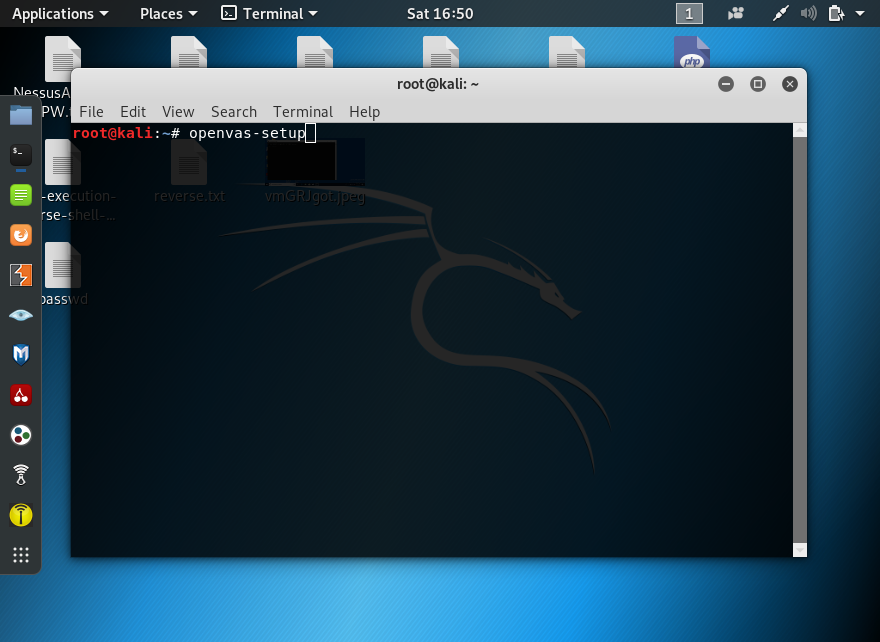Click the Sat 16:50 clock

pos(440,13)
